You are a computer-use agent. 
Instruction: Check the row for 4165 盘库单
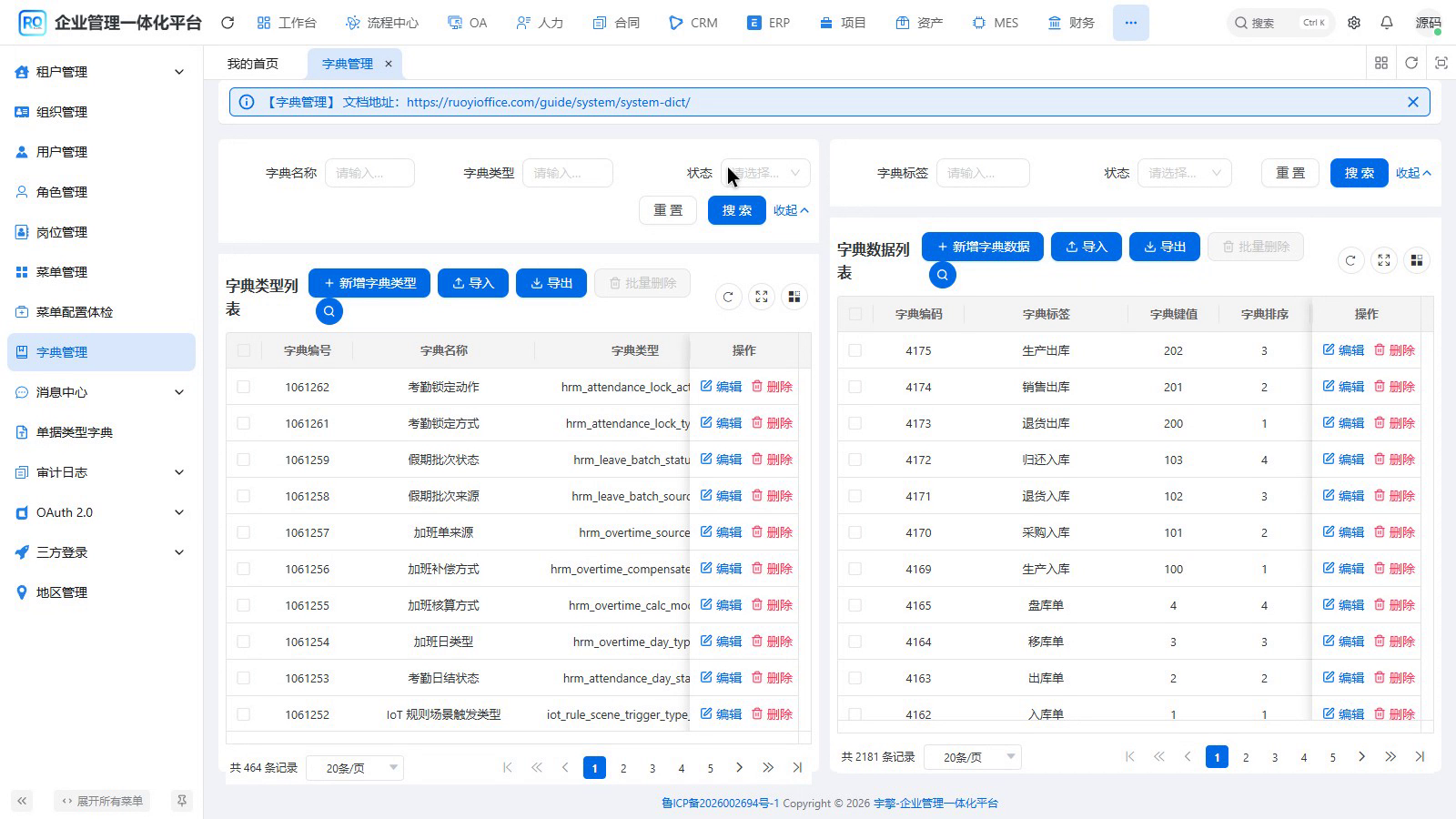pos(854,605)
